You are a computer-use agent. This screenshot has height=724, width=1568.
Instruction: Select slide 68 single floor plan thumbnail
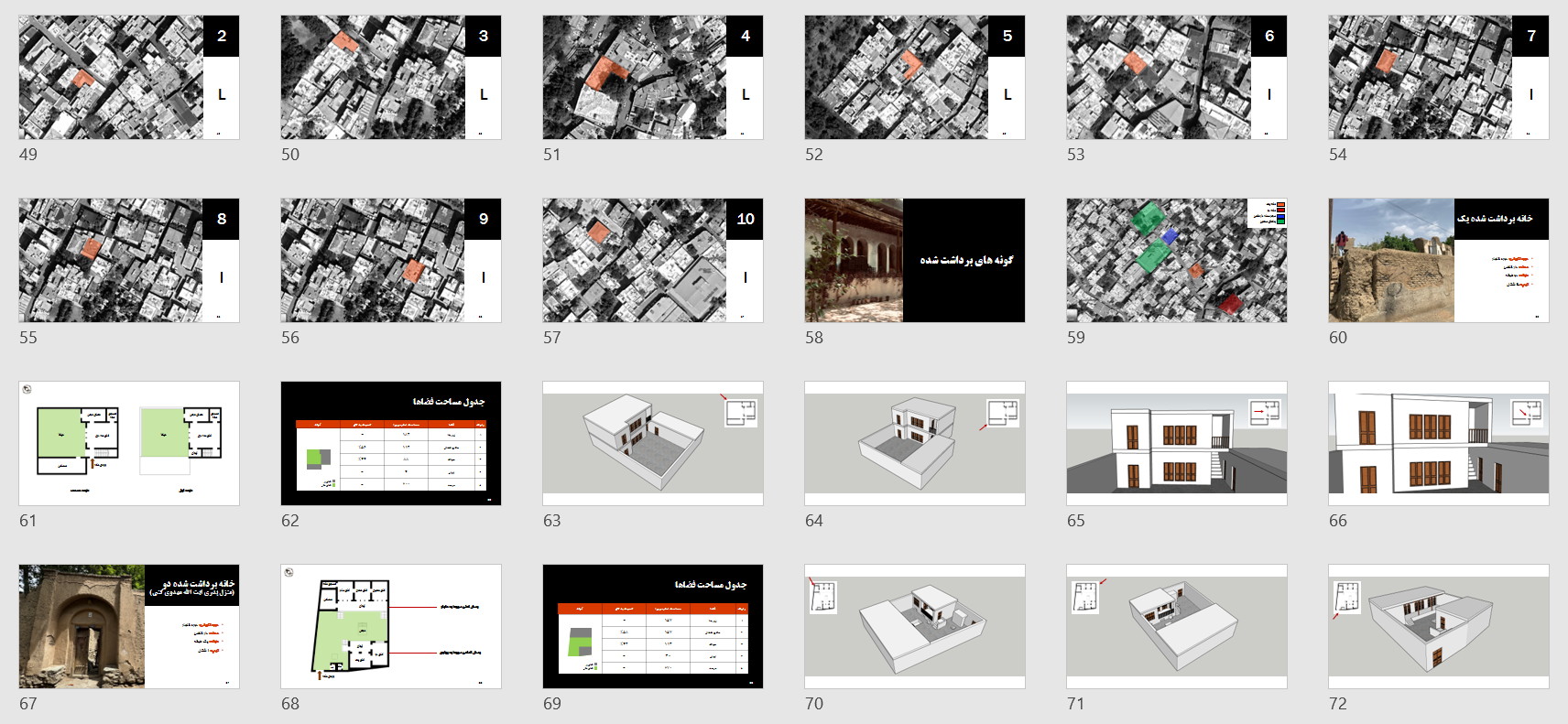[x=390, y=626]
